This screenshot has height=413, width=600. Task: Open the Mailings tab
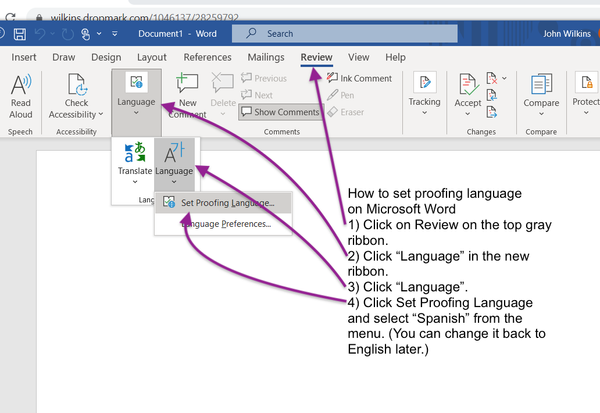pos(265,58)
